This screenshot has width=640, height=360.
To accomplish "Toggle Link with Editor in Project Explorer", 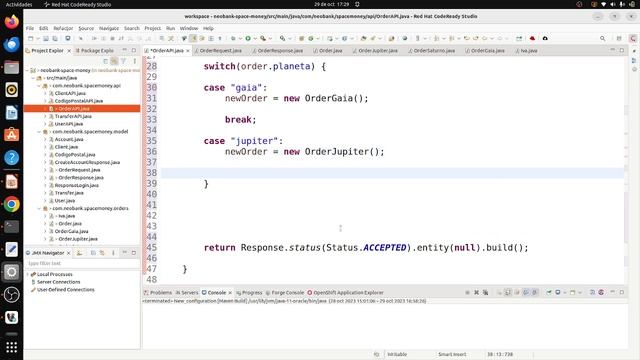I will click(x=114, y=61).
